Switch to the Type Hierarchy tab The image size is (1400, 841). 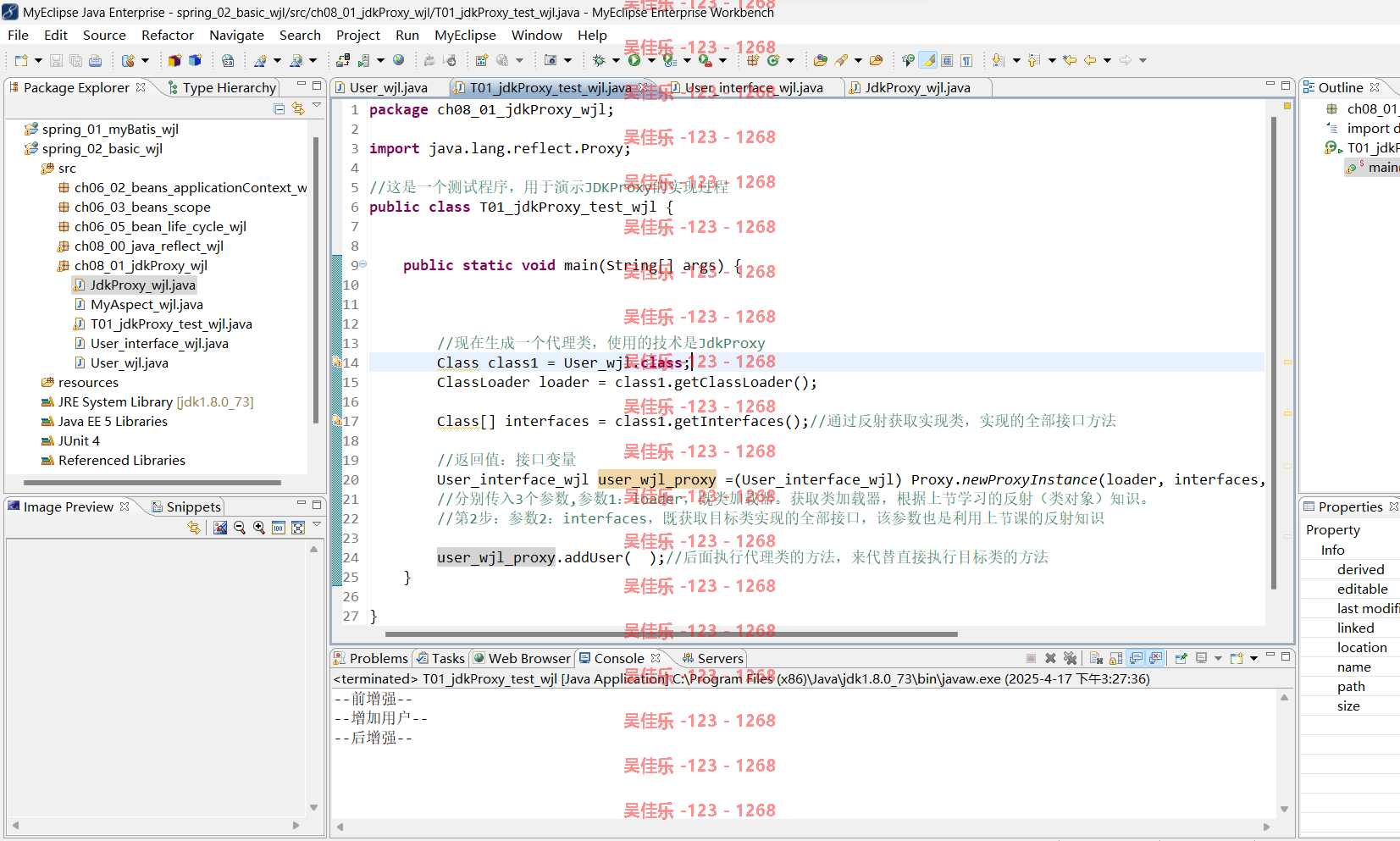pyautogui.click(x=222, y=87)
